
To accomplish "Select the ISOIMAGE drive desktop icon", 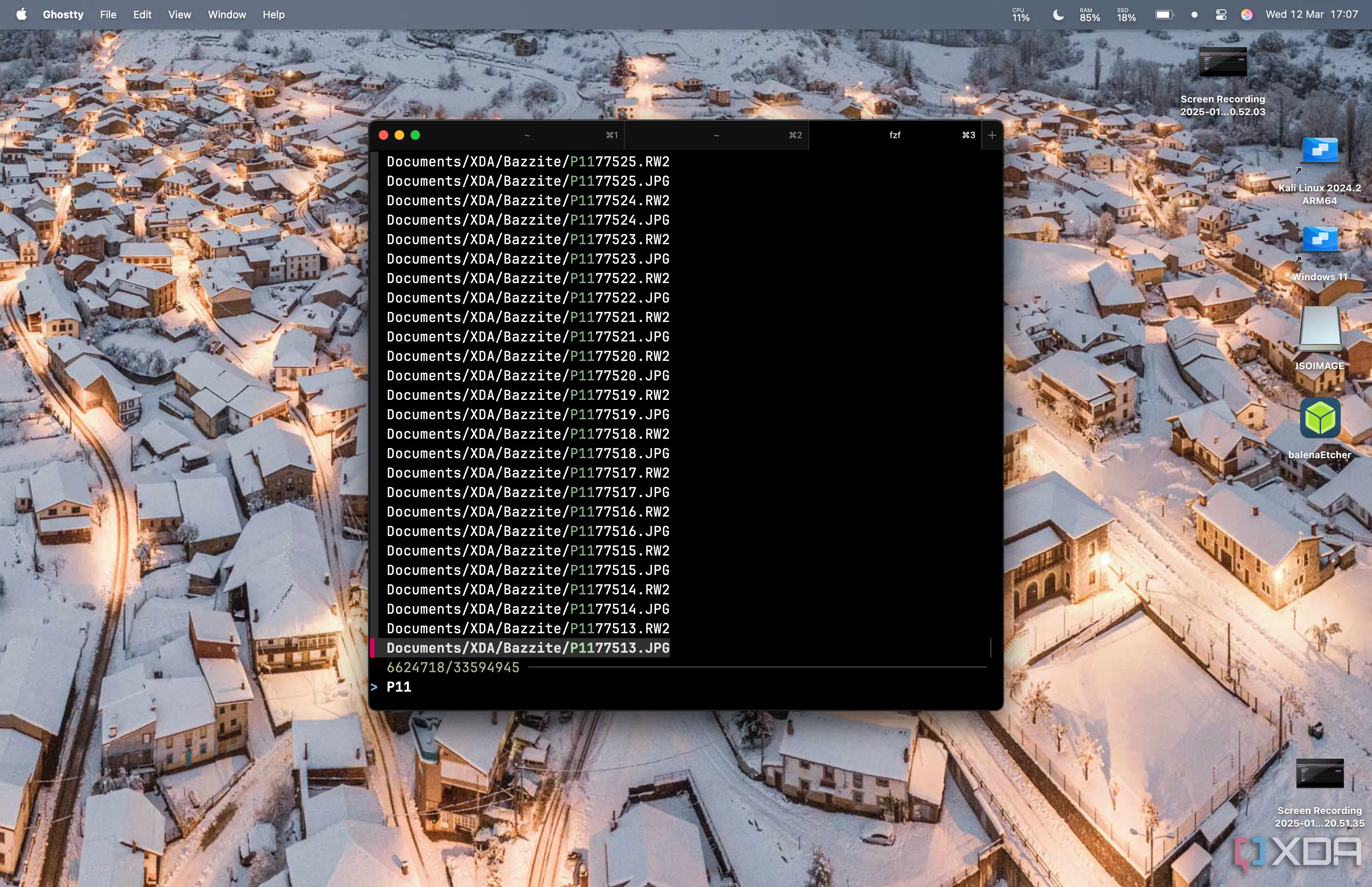I will pyautogui.click(x=1320, y=339).
